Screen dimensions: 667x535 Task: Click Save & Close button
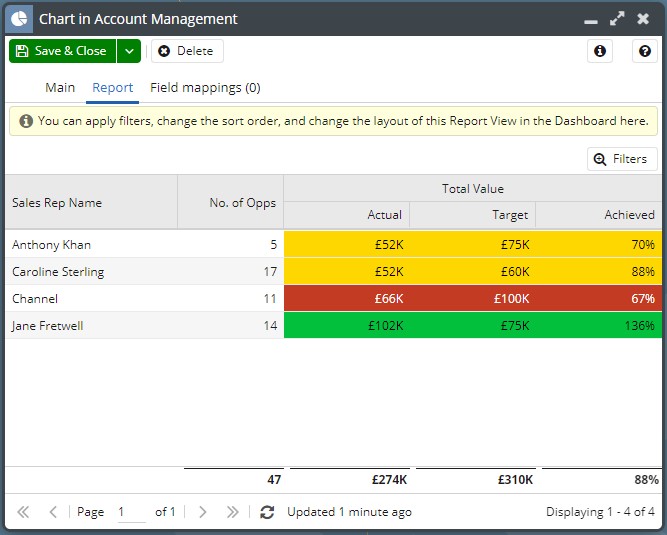(x=63, y=51)
